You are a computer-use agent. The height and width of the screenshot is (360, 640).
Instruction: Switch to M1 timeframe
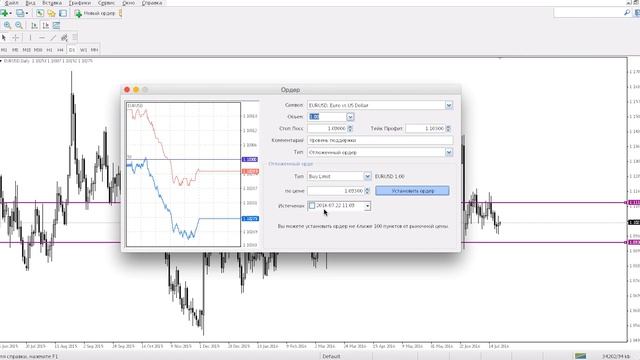[x=4, y=50]
